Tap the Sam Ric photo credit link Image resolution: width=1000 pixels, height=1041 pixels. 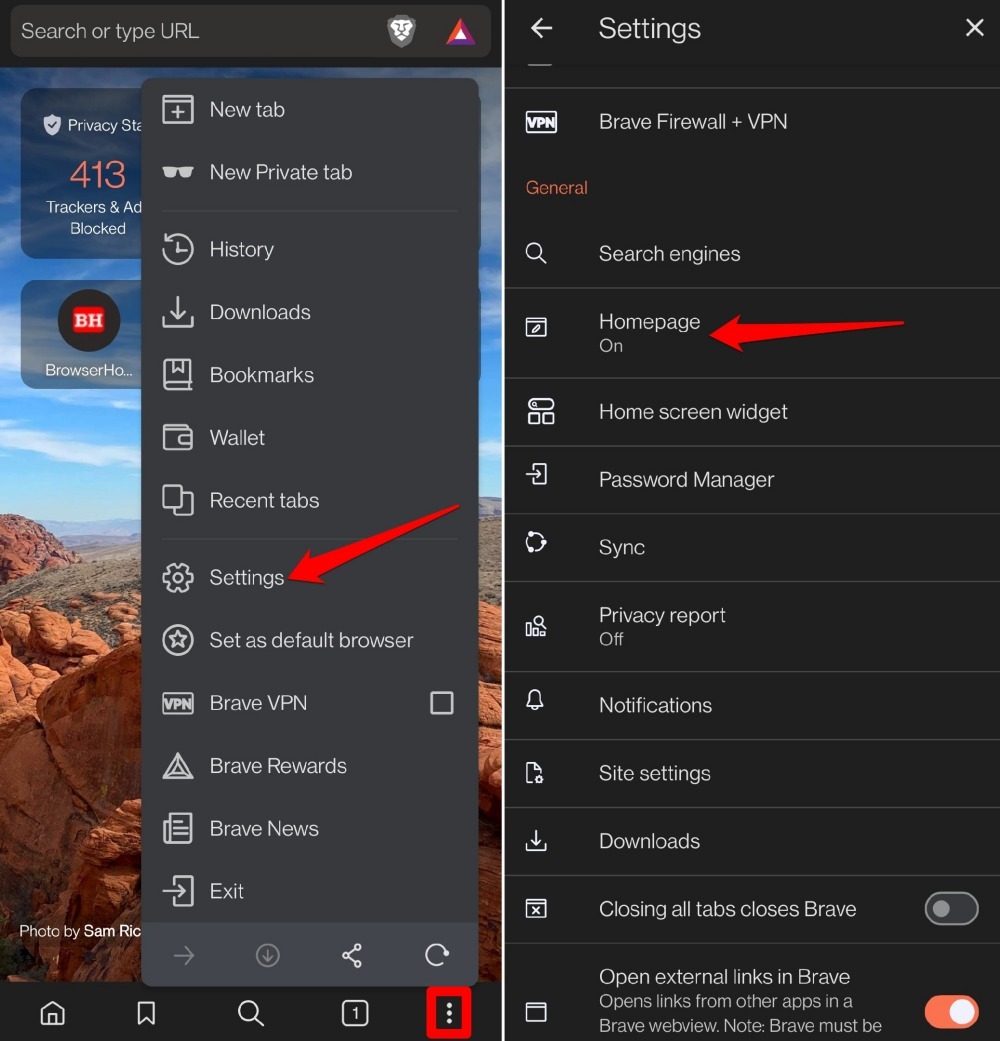[x=112, y=931]
